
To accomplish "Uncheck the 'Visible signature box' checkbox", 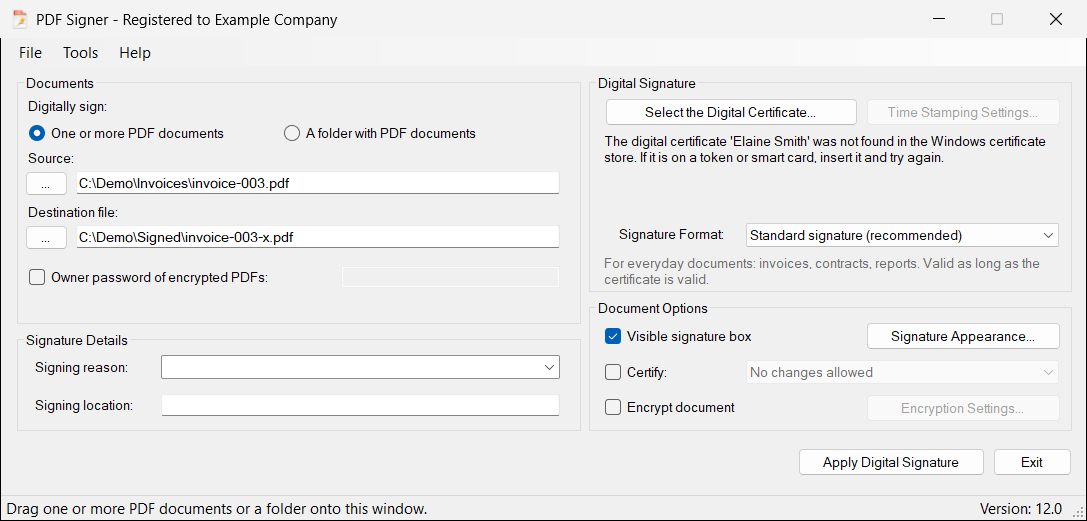I will pyautogui.click(x=613, y=336).
